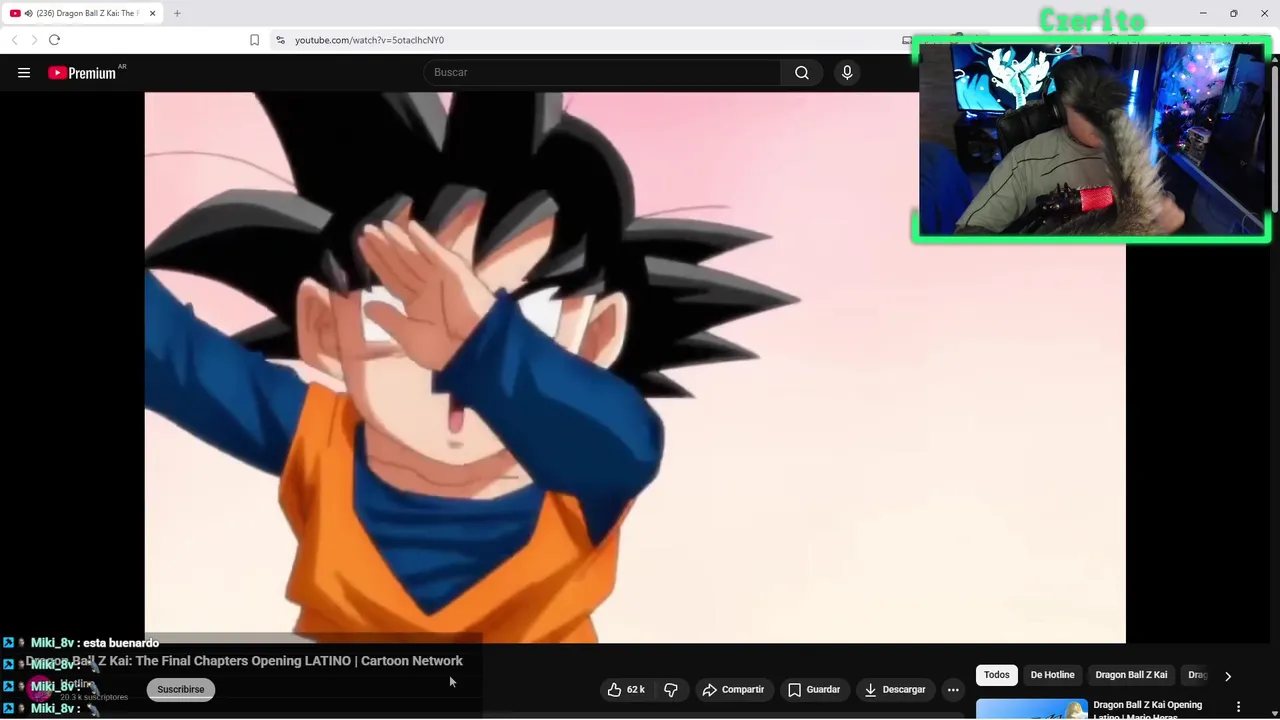Select the Dragon Ball Z Kai filter chip
Image resolution: width=1280 pixels, height=720 pixels.
point(1131,675)
